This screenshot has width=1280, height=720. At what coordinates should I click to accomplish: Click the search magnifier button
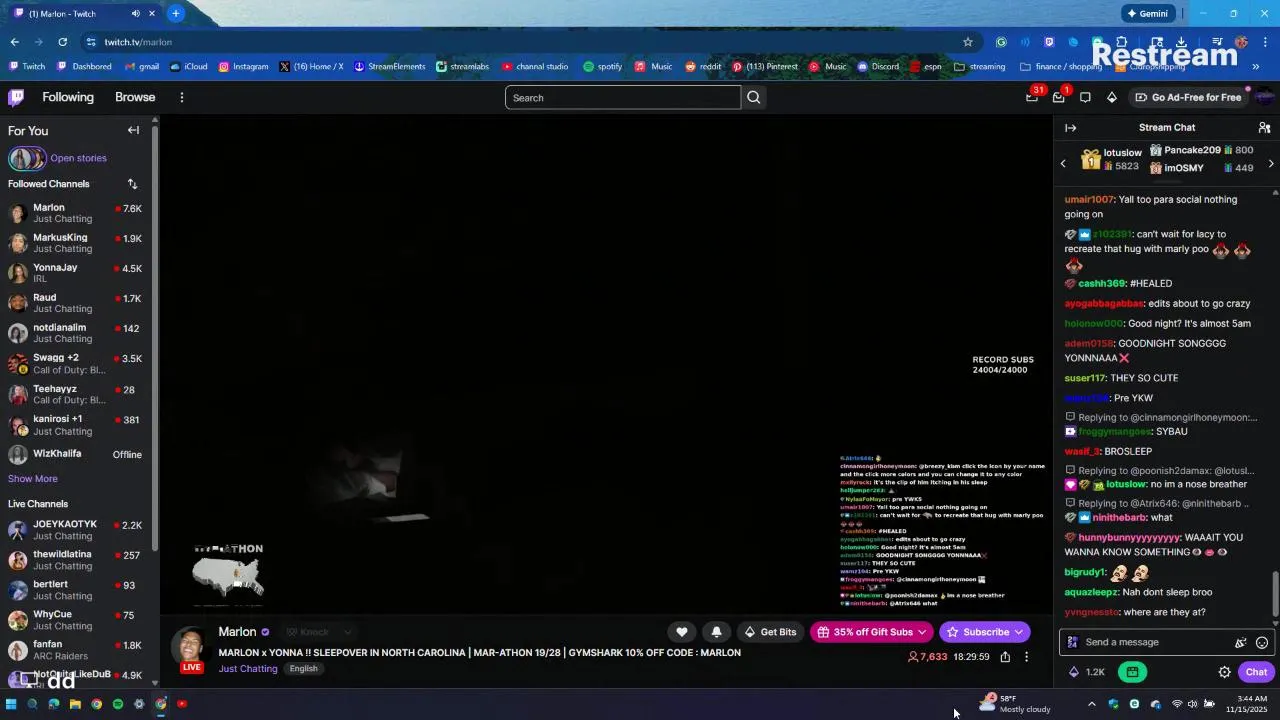coord(754,97)
